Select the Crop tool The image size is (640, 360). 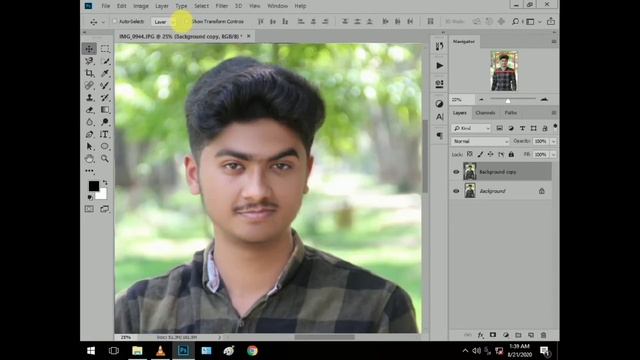coord(89,73)
